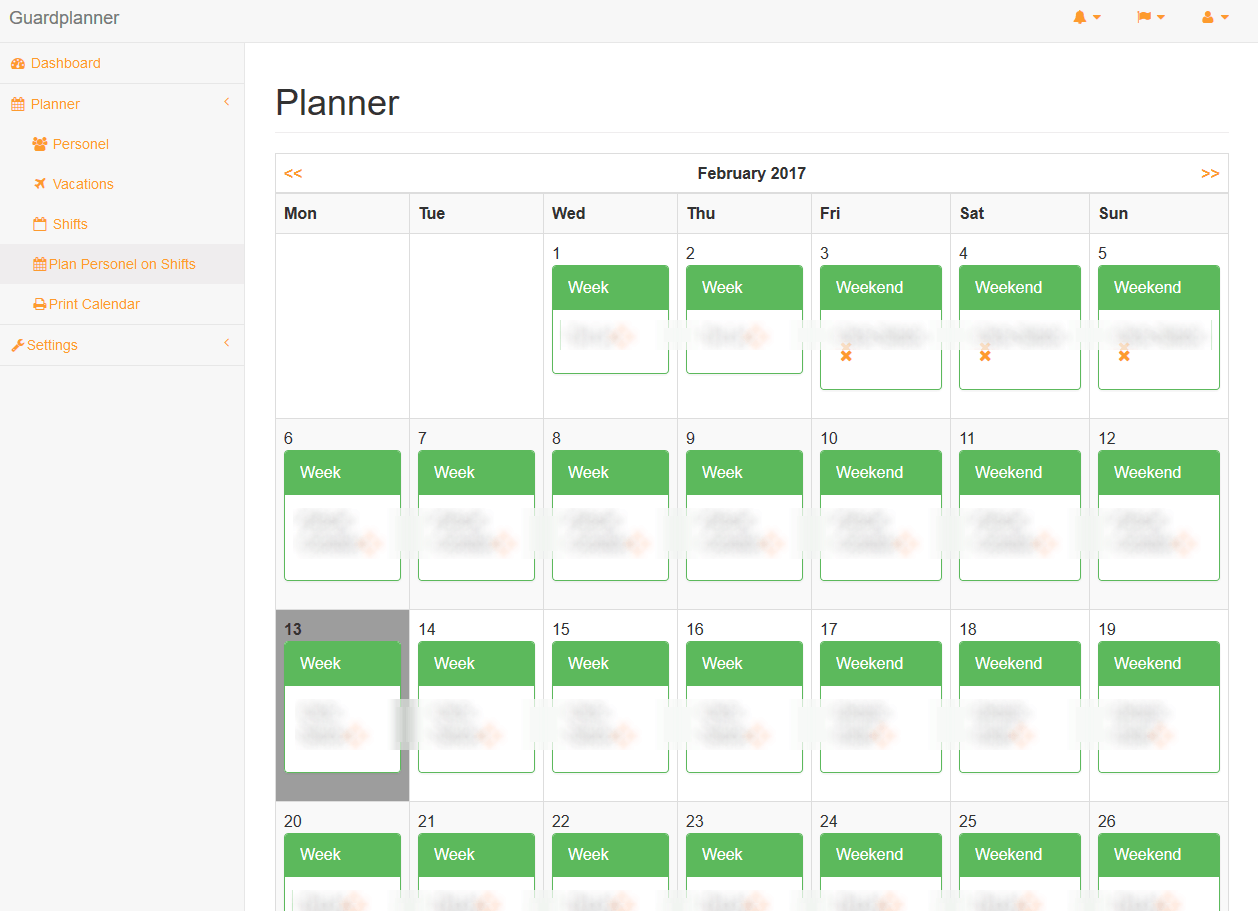Image resolution: width=1258 pixels, height=911 pixels.
Task: Click the Print Calendar printer icon
Action: click(x=40, y=304)
